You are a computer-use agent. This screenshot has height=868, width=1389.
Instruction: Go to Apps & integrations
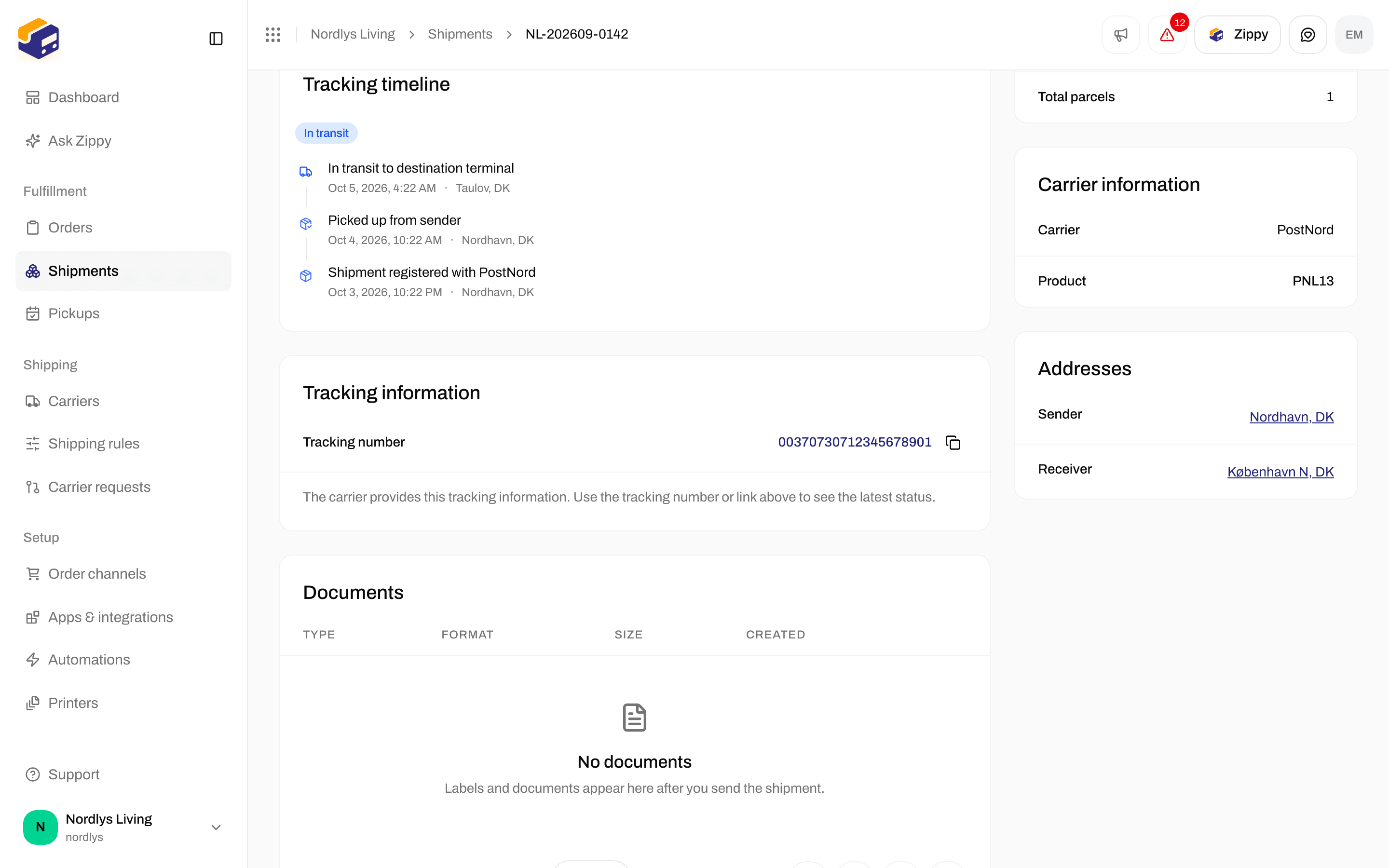(x=123, y=617)
